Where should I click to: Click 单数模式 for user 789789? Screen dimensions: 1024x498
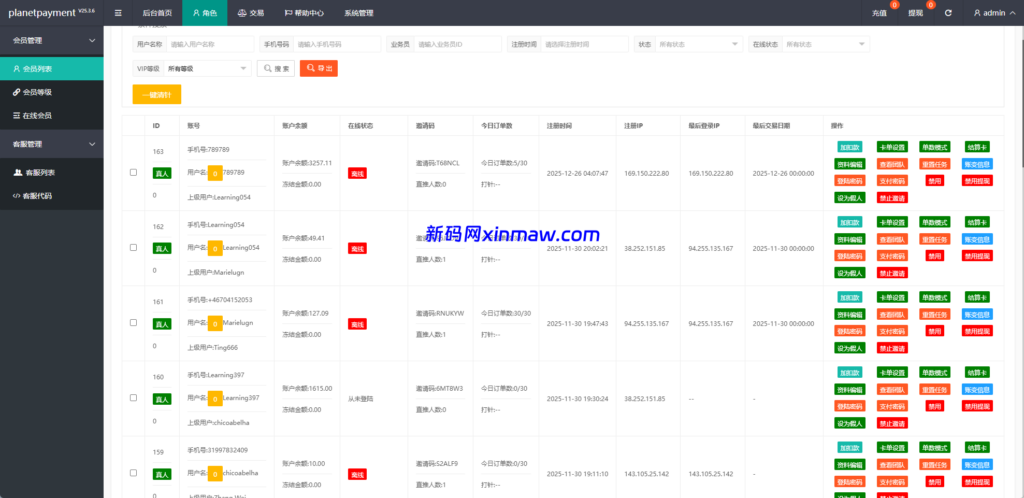click(x=935, y=148)
